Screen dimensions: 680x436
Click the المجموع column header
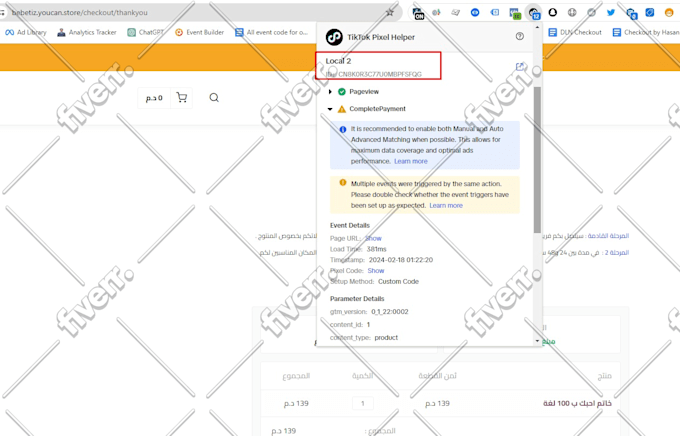click(296, 376)
